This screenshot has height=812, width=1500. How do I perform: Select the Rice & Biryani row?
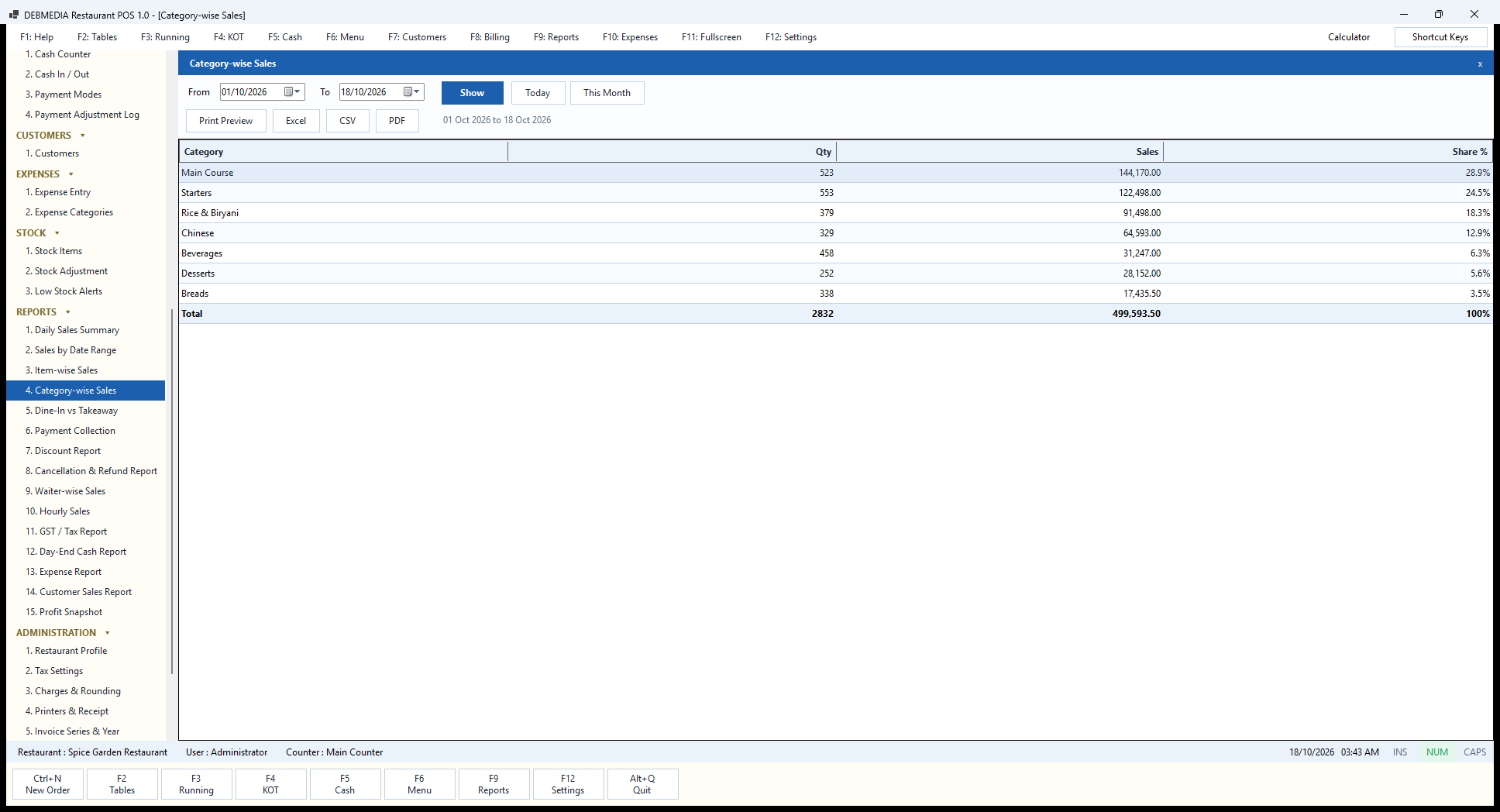point(835,213)
